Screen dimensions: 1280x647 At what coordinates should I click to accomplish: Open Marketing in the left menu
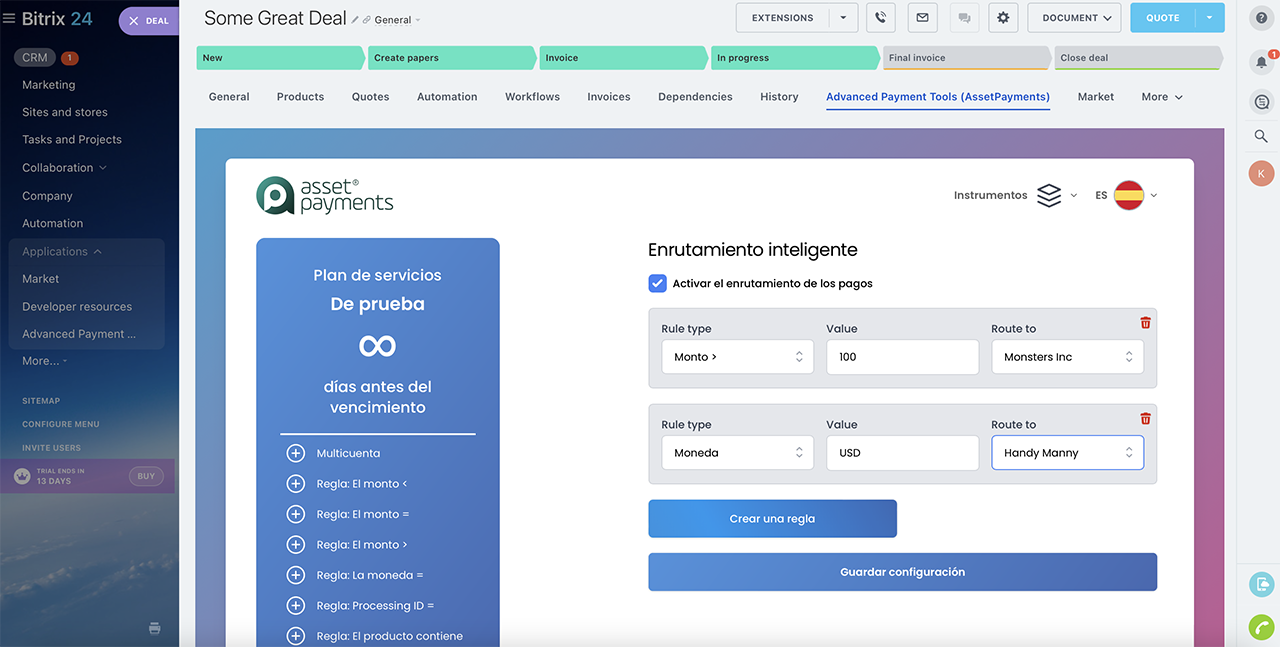49,85
